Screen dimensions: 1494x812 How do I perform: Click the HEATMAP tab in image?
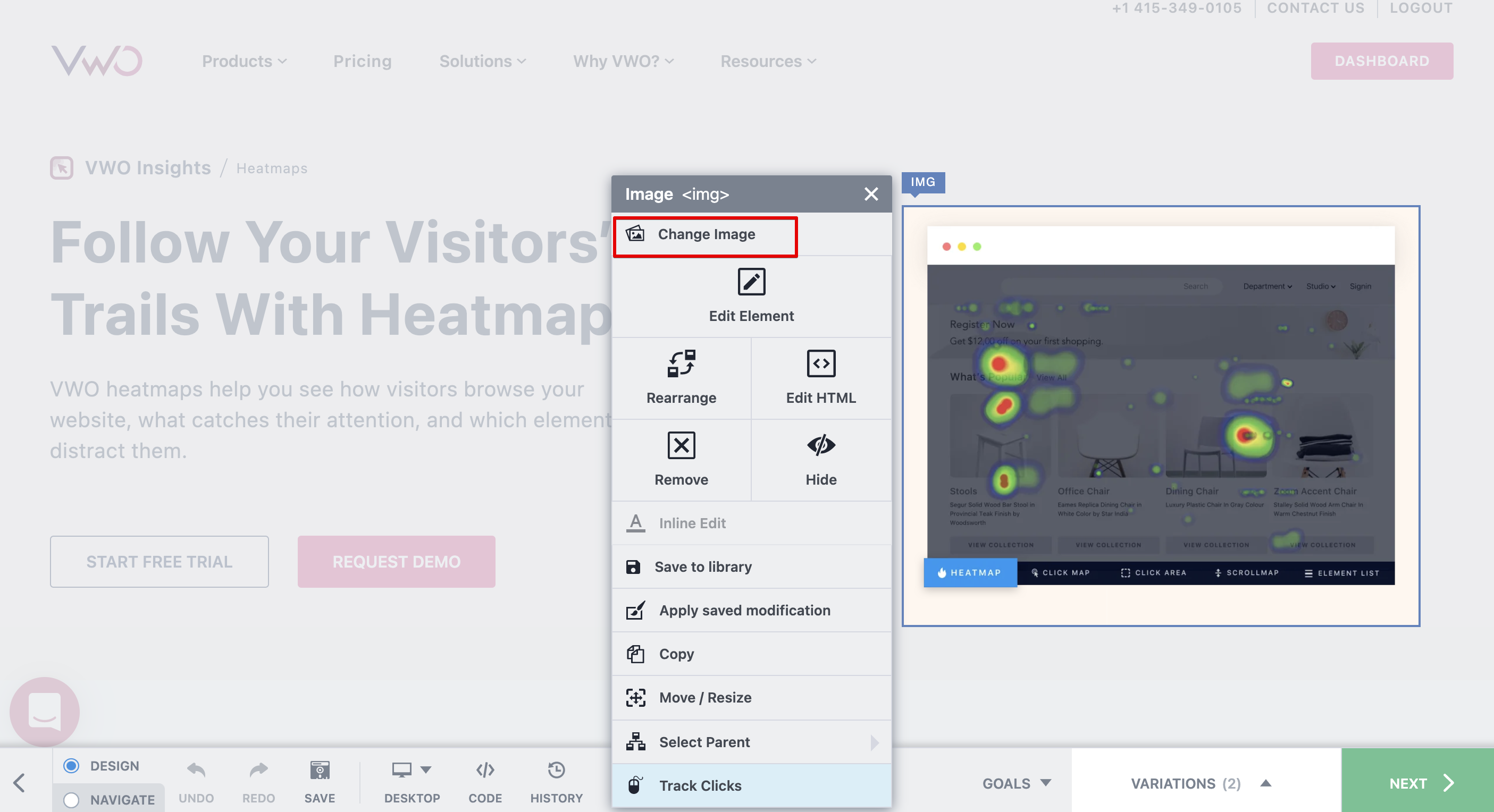(970, 572)
